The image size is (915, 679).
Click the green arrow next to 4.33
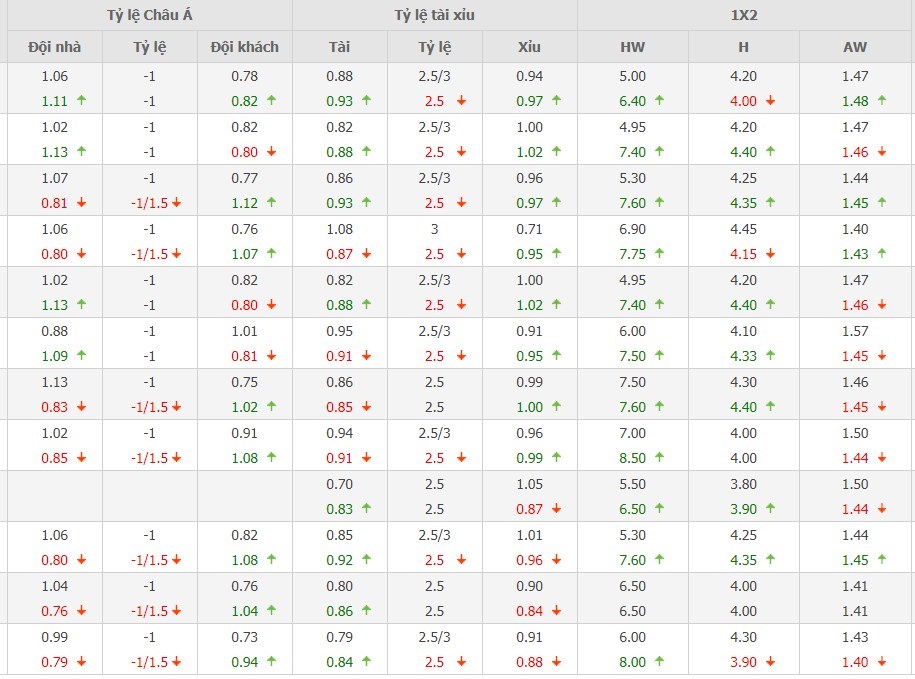click(771, 356)
